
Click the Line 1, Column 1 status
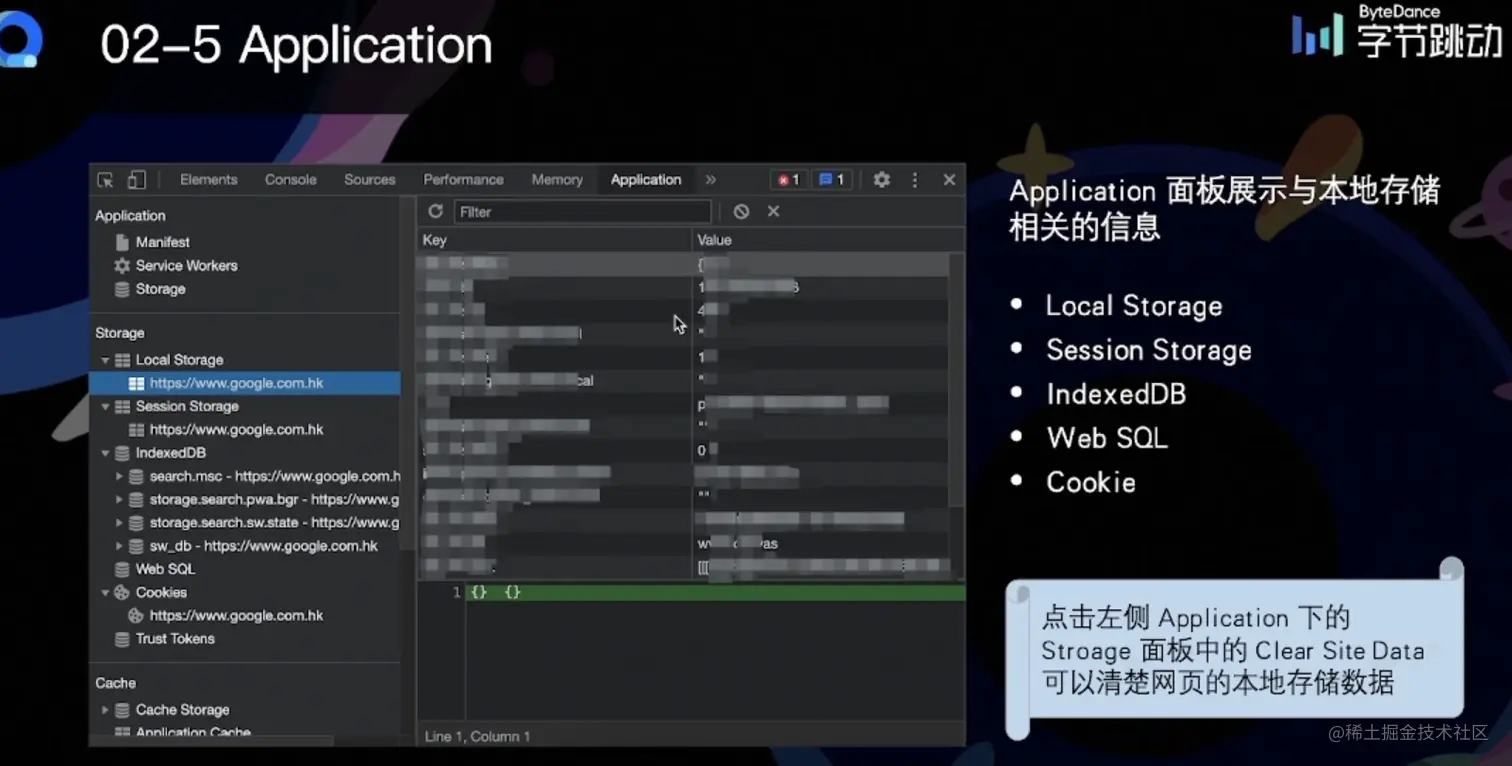(478, 737)
